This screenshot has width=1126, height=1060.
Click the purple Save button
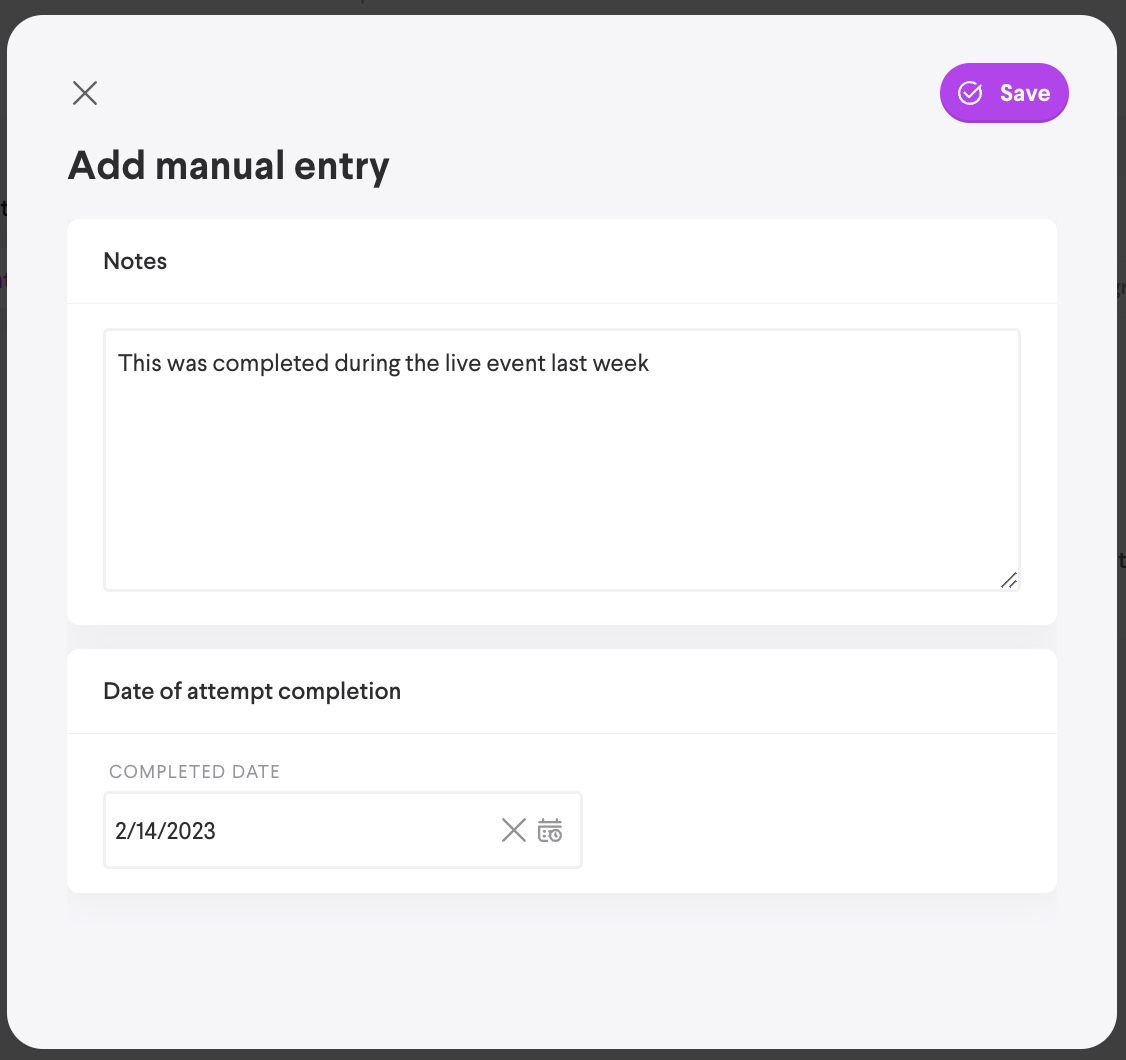[1004, 93]
